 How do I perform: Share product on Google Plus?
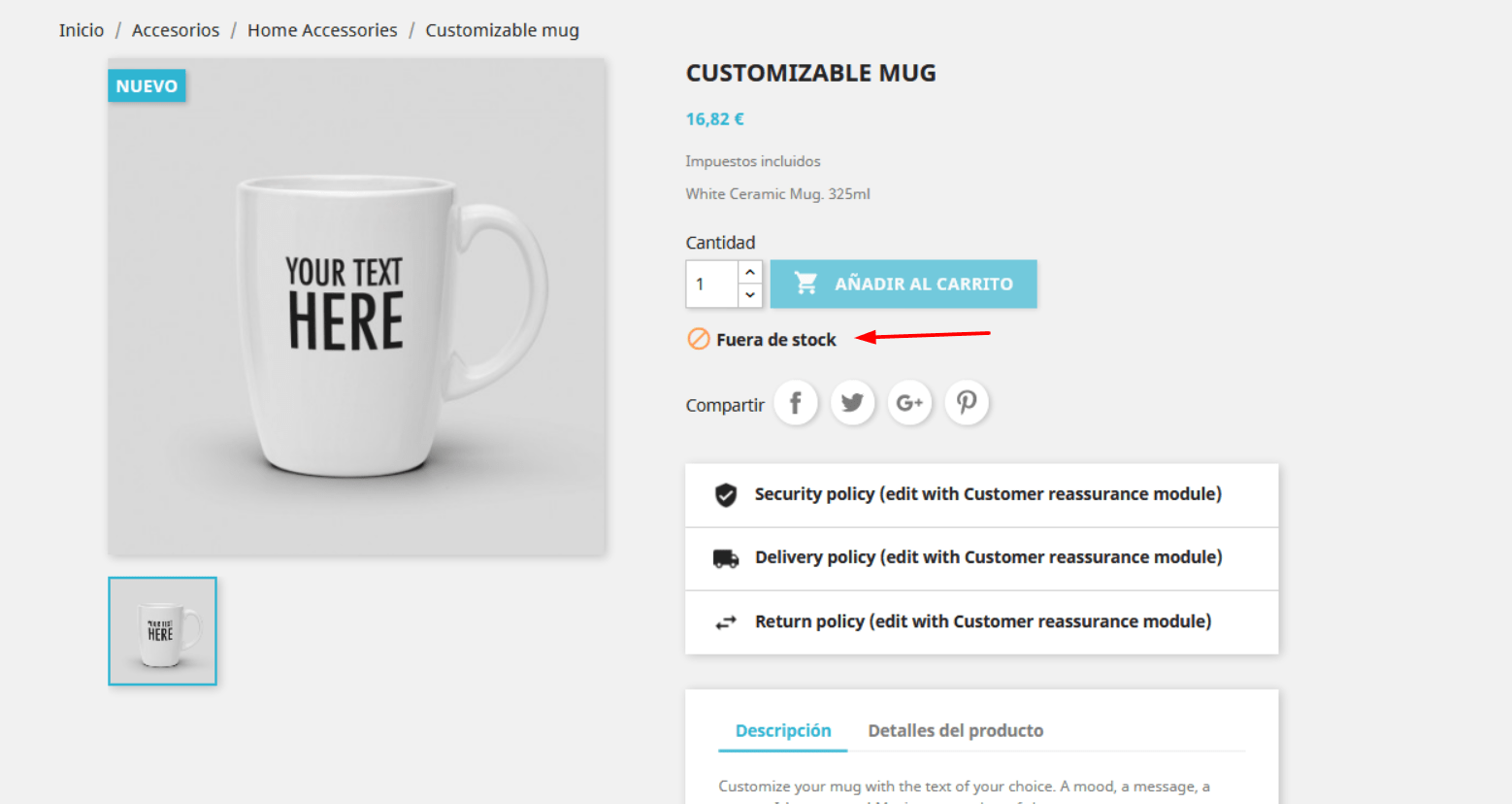coord(909,403)
